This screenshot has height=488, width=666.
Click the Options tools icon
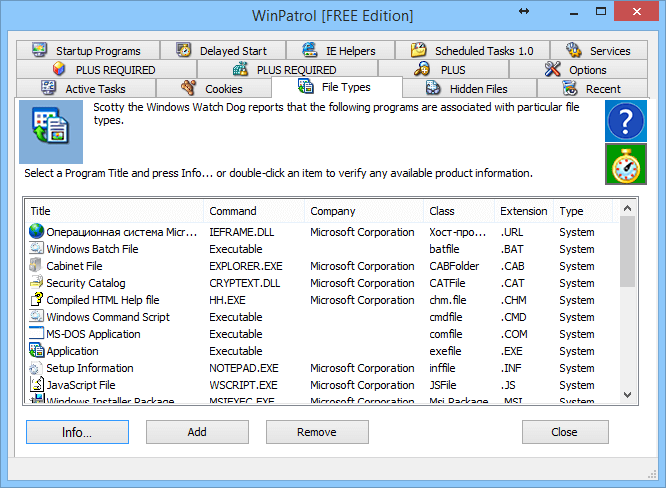[553, 69]
